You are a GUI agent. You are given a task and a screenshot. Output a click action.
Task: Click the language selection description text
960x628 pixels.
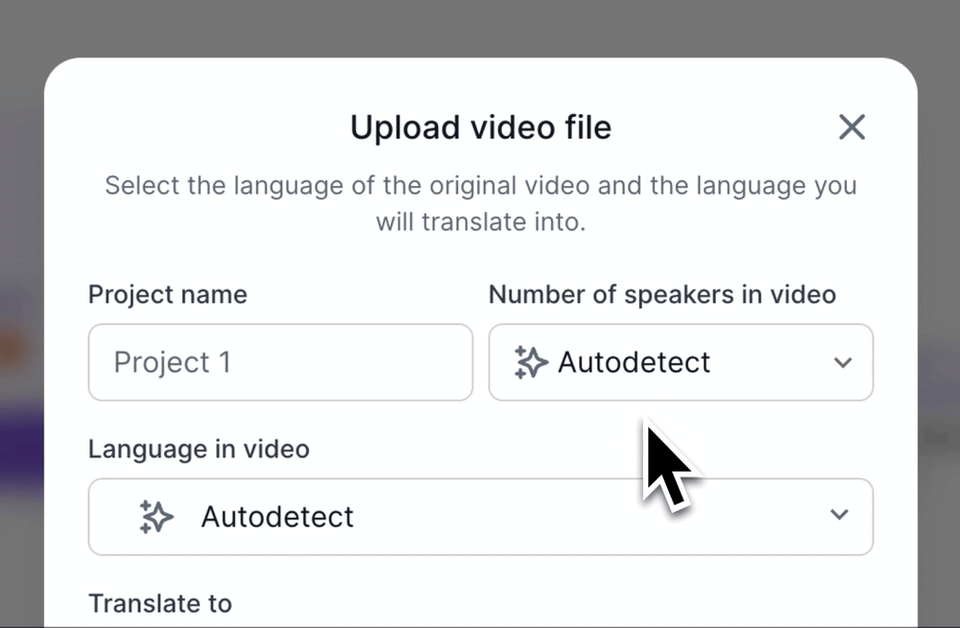click(480, 203)
